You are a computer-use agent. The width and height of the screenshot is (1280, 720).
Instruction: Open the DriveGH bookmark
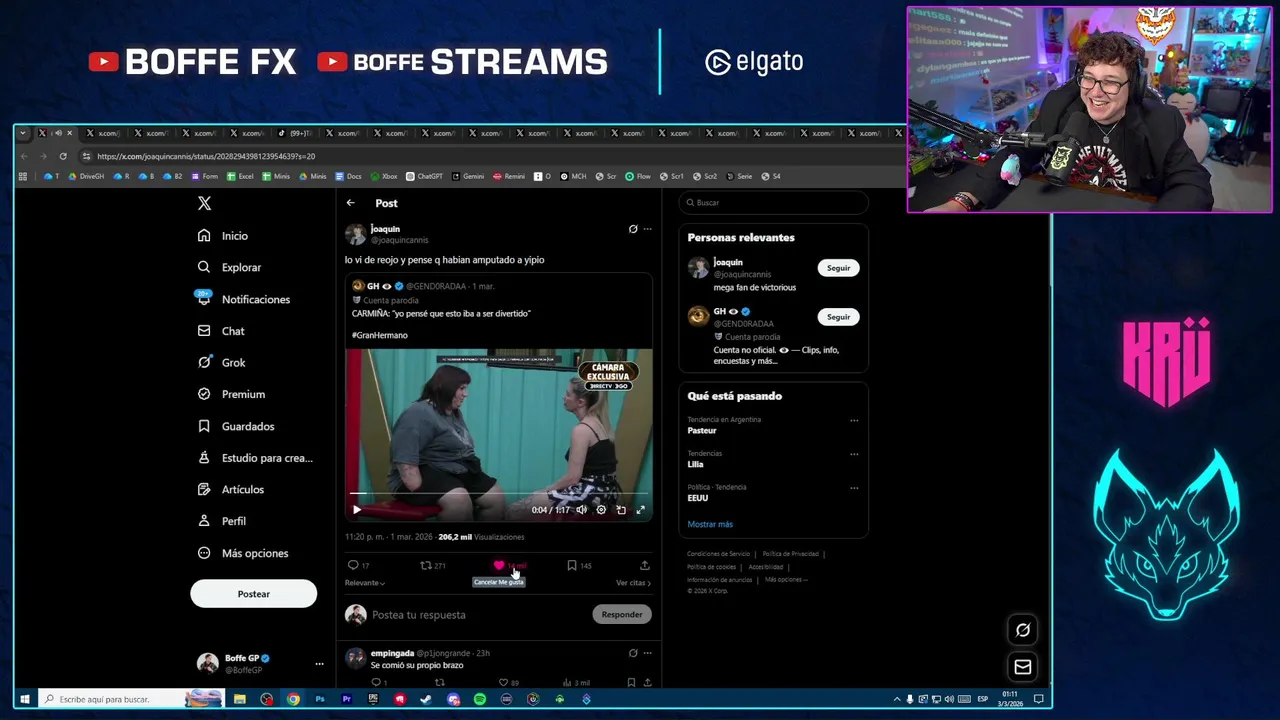[87, 176]
